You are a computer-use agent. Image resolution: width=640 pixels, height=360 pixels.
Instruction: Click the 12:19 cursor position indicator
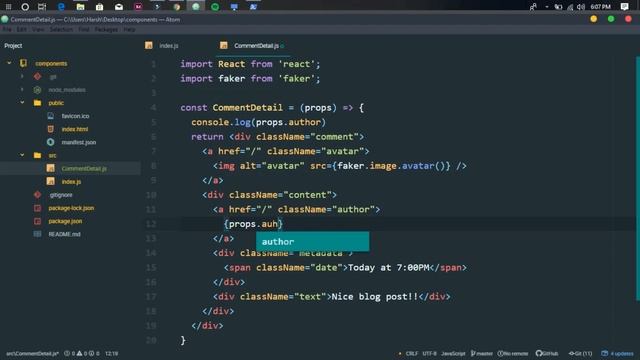point(111,353)
